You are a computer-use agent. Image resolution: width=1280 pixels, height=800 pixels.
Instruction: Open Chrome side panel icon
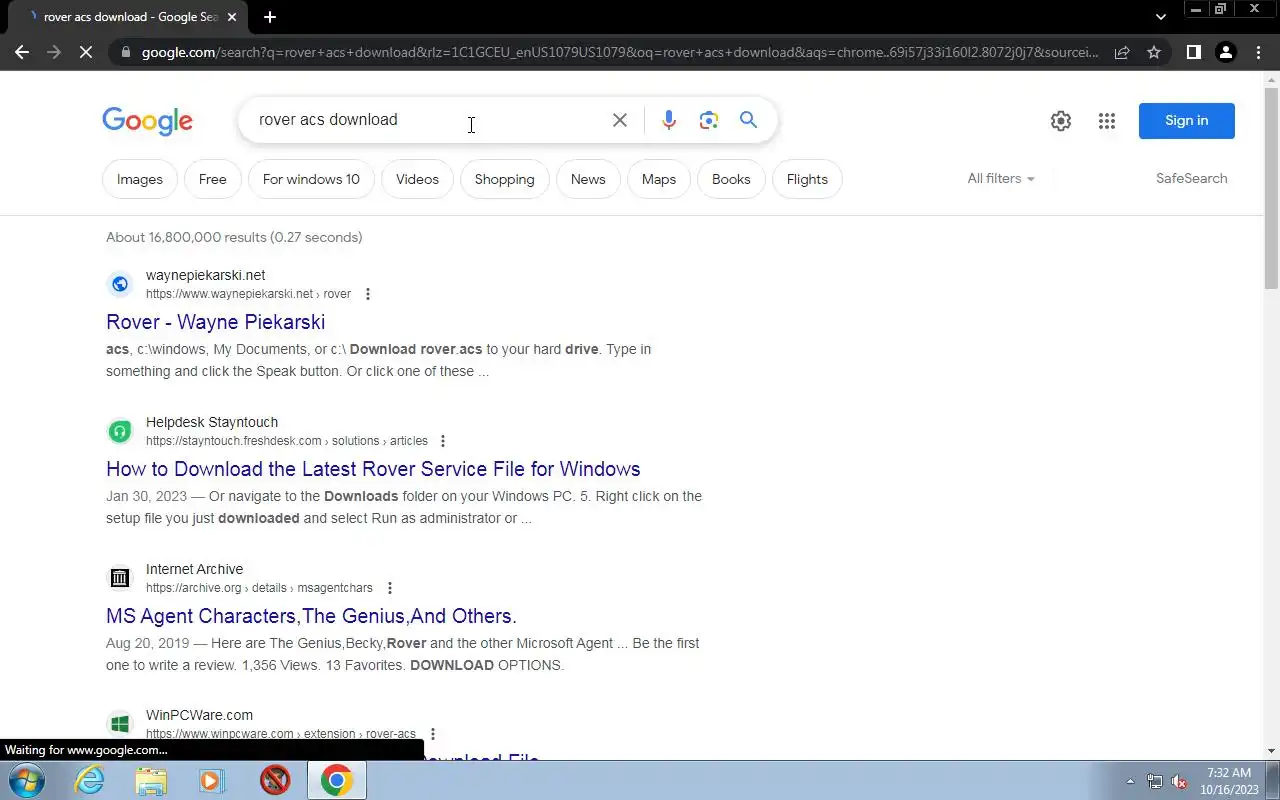[x=1193, y=52]
